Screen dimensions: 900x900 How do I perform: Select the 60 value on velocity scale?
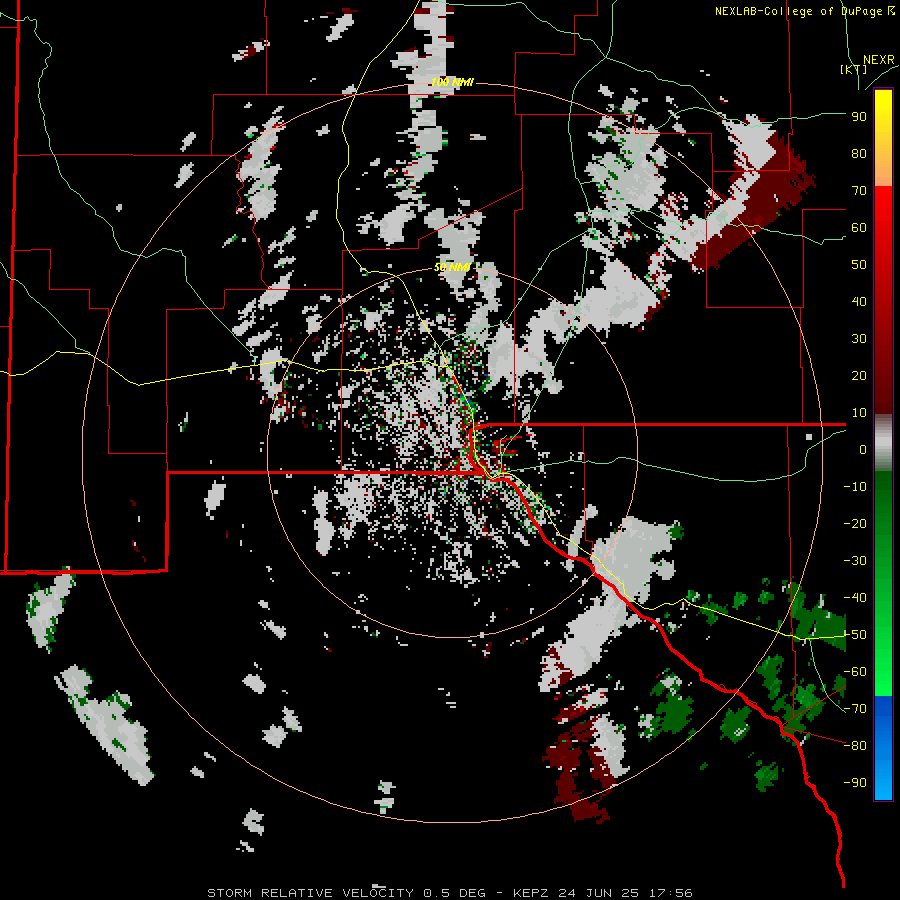(859, 227)
